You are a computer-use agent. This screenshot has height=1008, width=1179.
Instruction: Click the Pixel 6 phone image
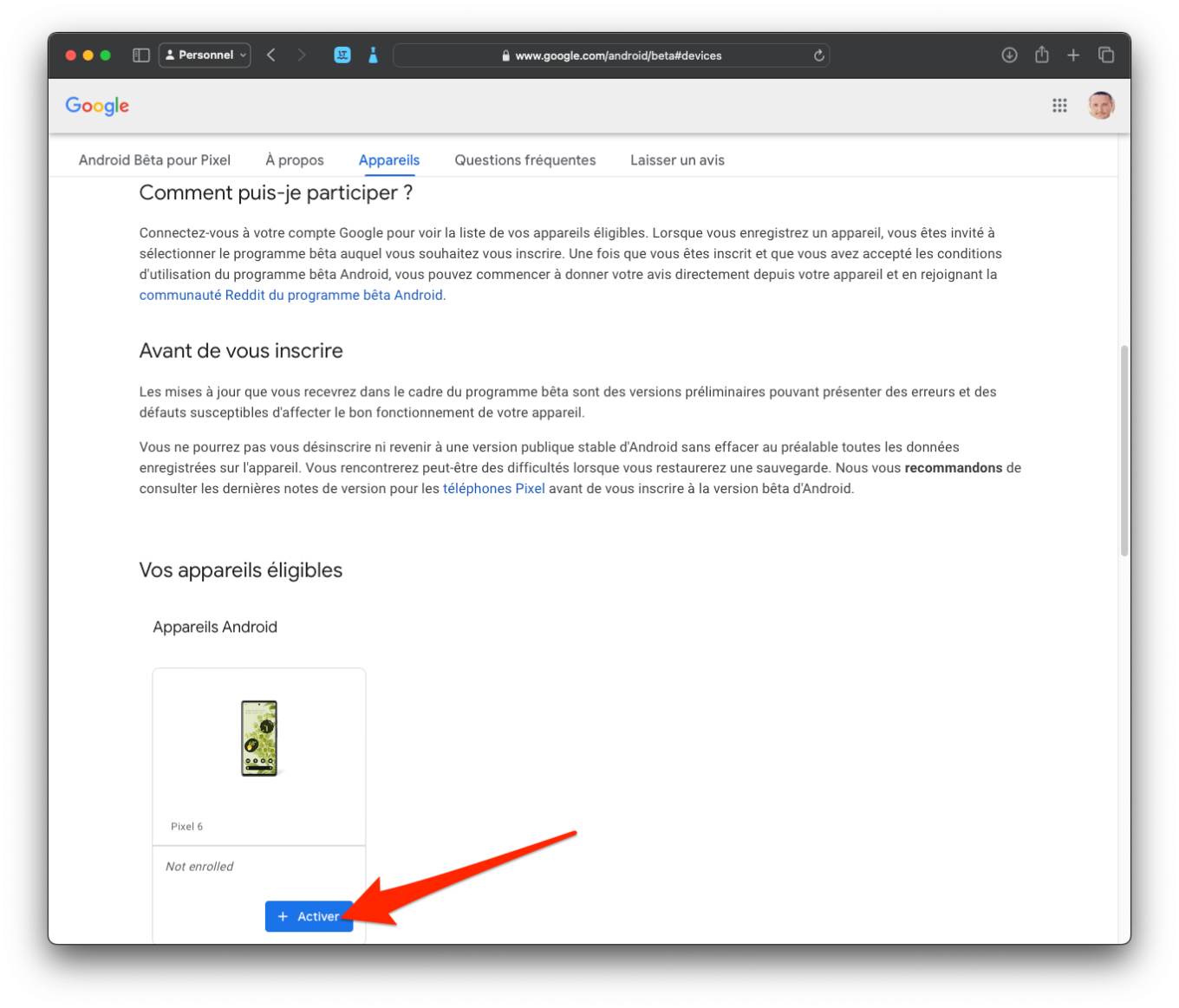click(x=259, y=738)
